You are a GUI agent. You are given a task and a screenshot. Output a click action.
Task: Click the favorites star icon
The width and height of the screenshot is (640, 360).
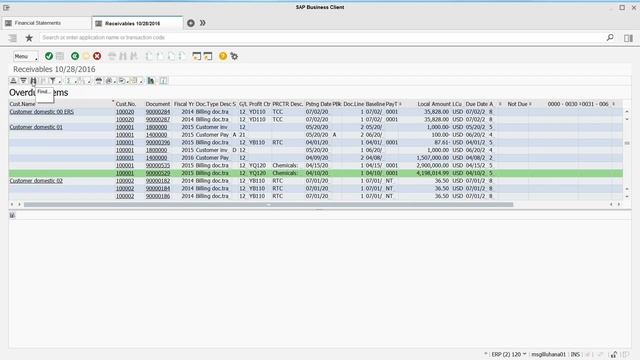(x=29, y=38)
